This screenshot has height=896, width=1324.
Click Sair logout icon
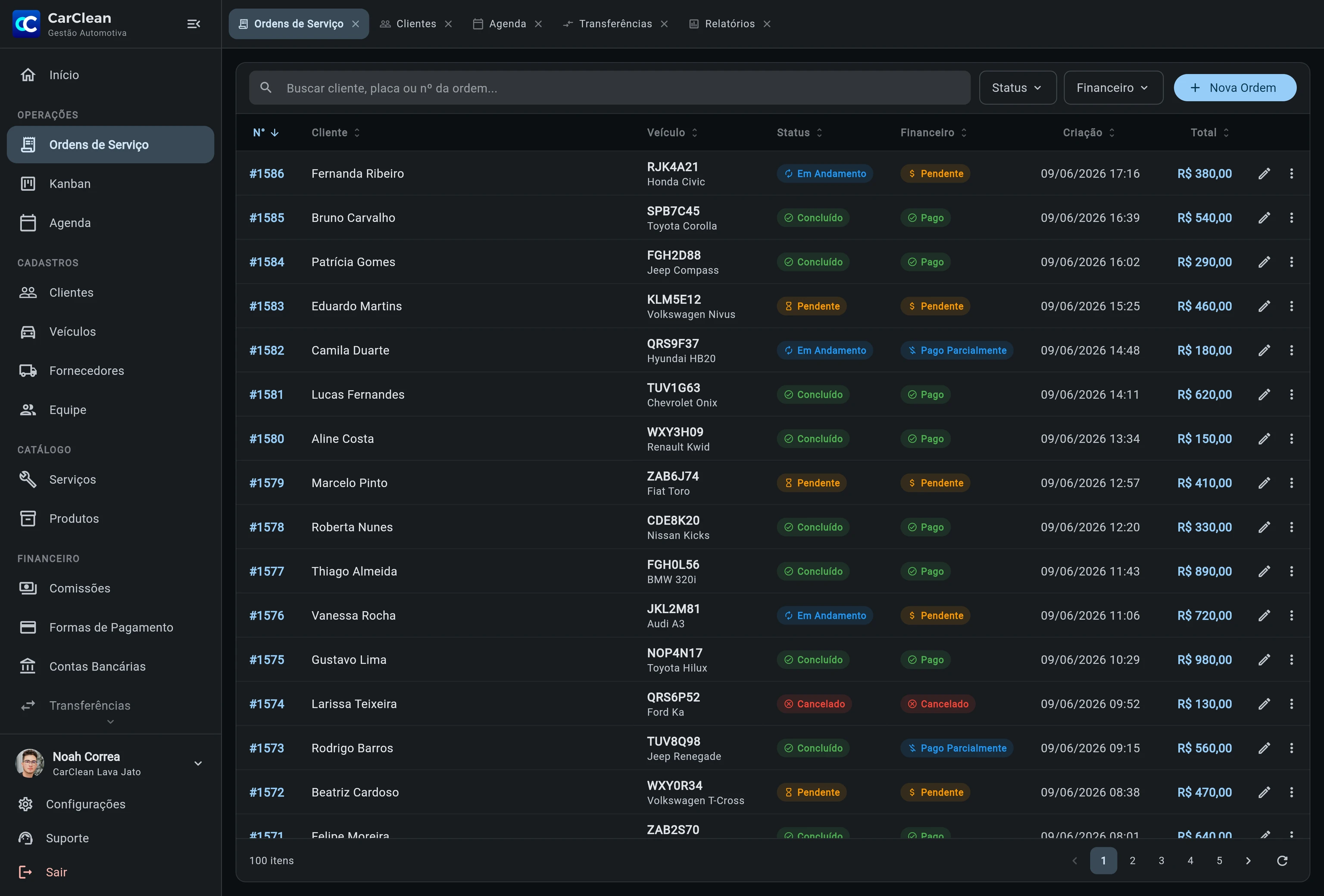pyautogui.click(x=25, y=872)
